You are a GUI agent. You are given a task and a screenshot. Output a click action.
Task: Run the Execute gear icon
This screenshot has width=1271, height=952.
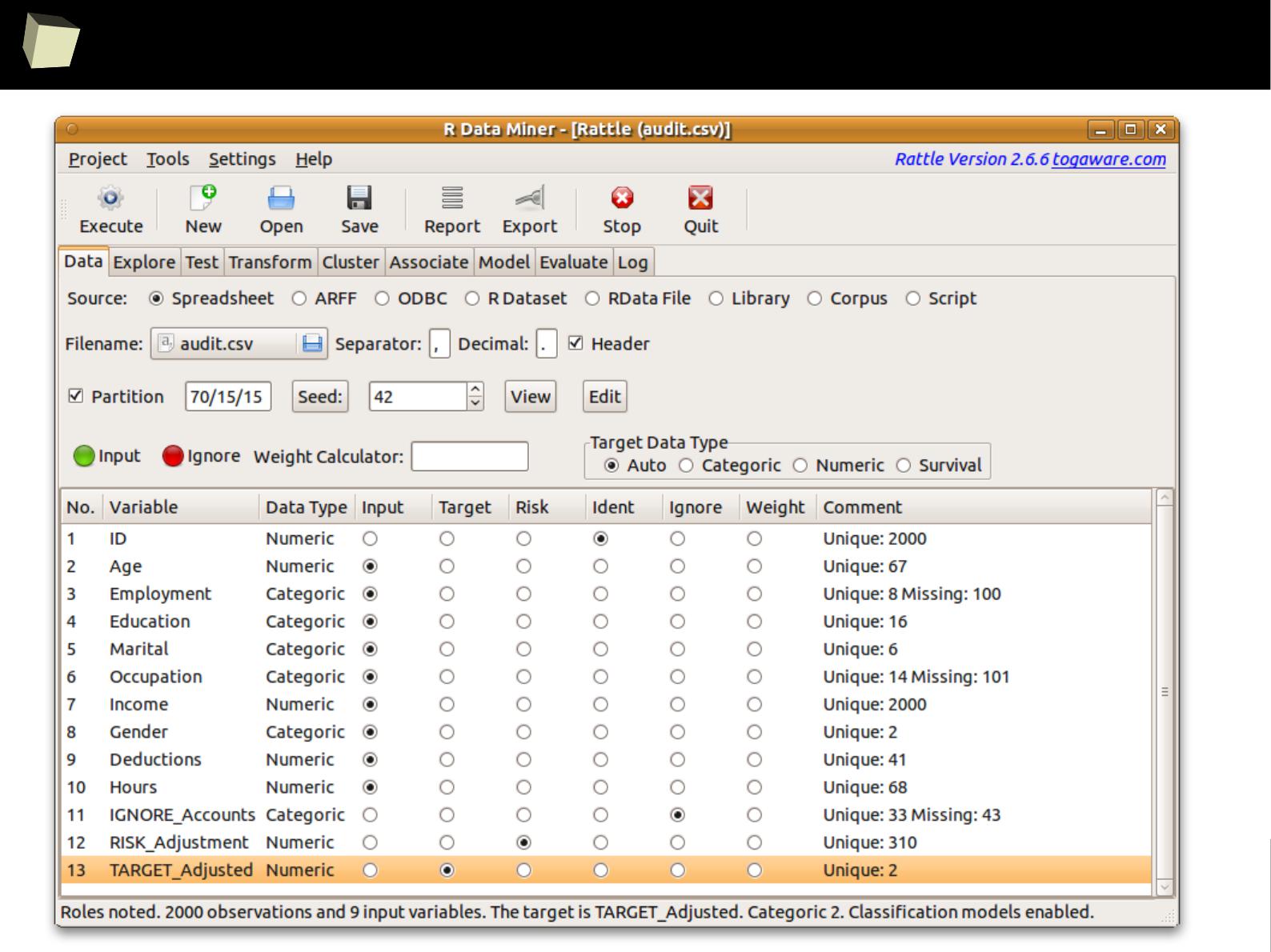coord(110,198)
